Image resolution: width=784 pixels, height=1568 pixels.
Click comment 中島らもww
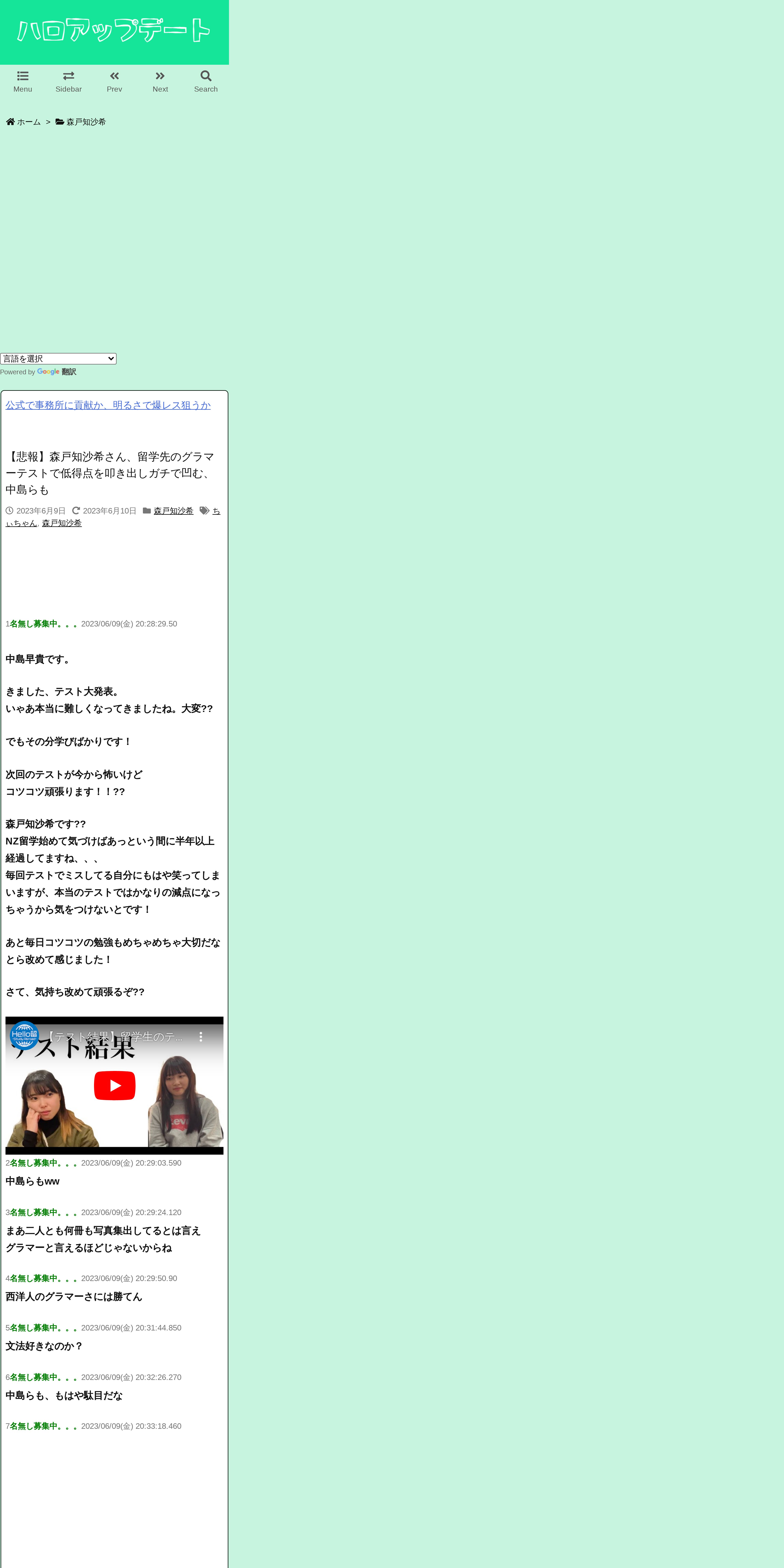click(32, 1181)
